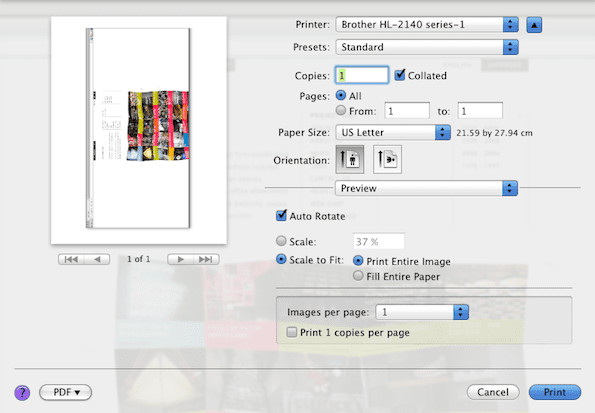Click in the Copies field
Viewport: 595px width, 413px height.
point(362,75)
